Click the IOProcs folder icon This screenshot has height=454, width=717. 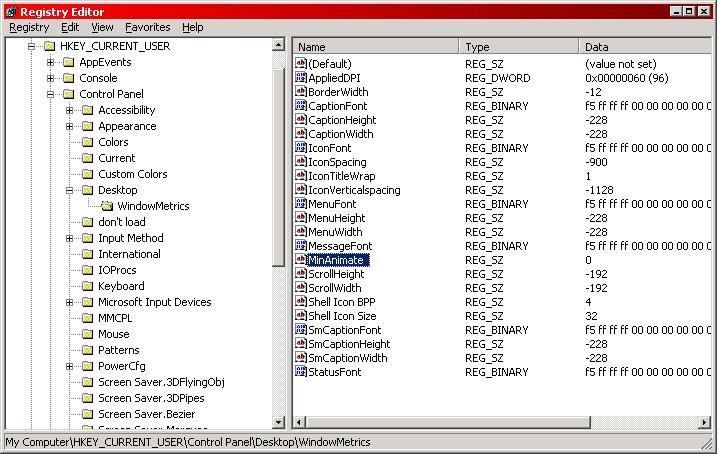[87, 270]
